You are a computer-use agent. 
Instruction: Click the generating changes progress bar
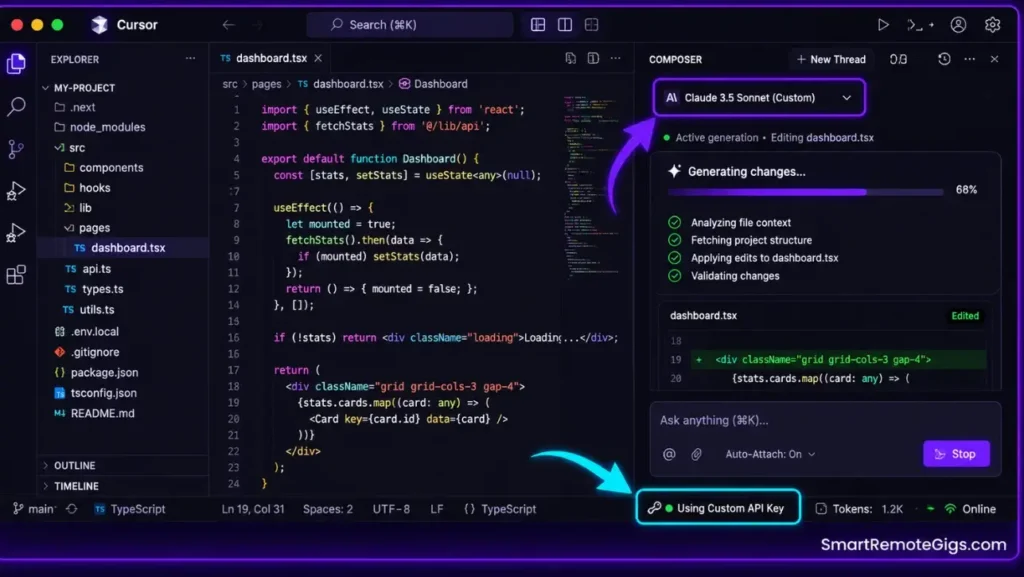[805, 192]
